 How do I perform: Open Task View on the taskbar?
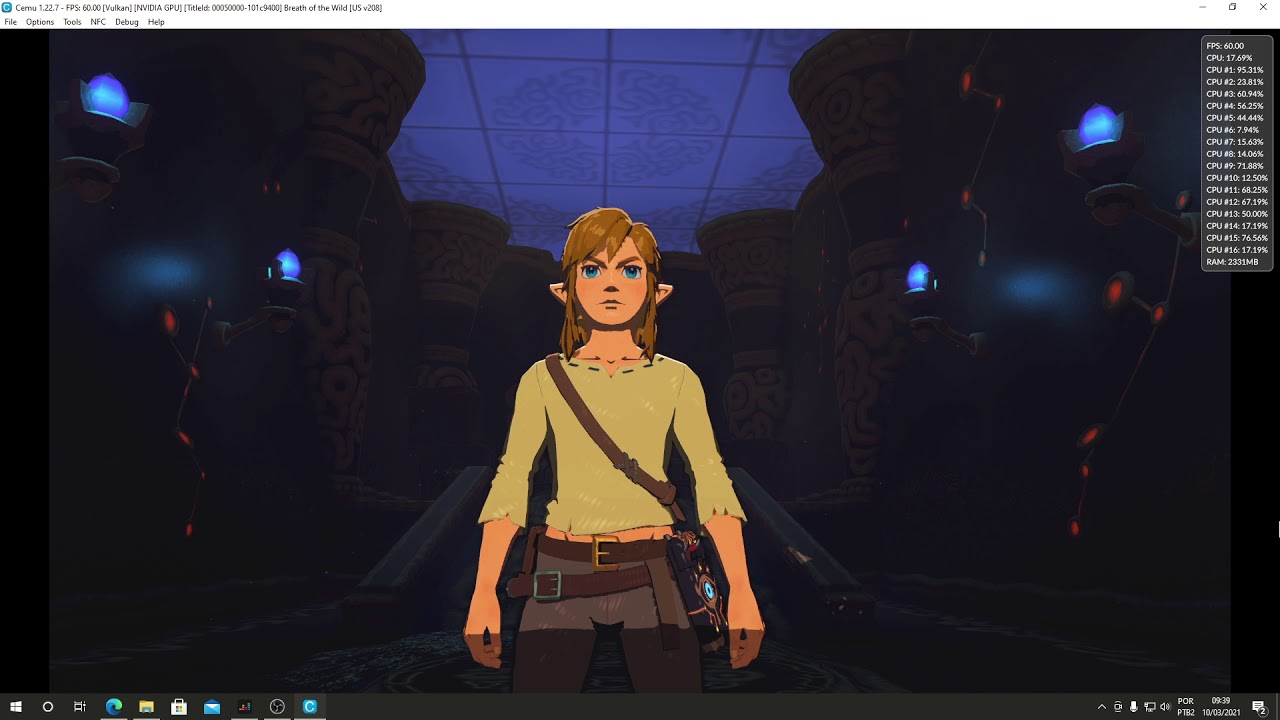point(80,707)
